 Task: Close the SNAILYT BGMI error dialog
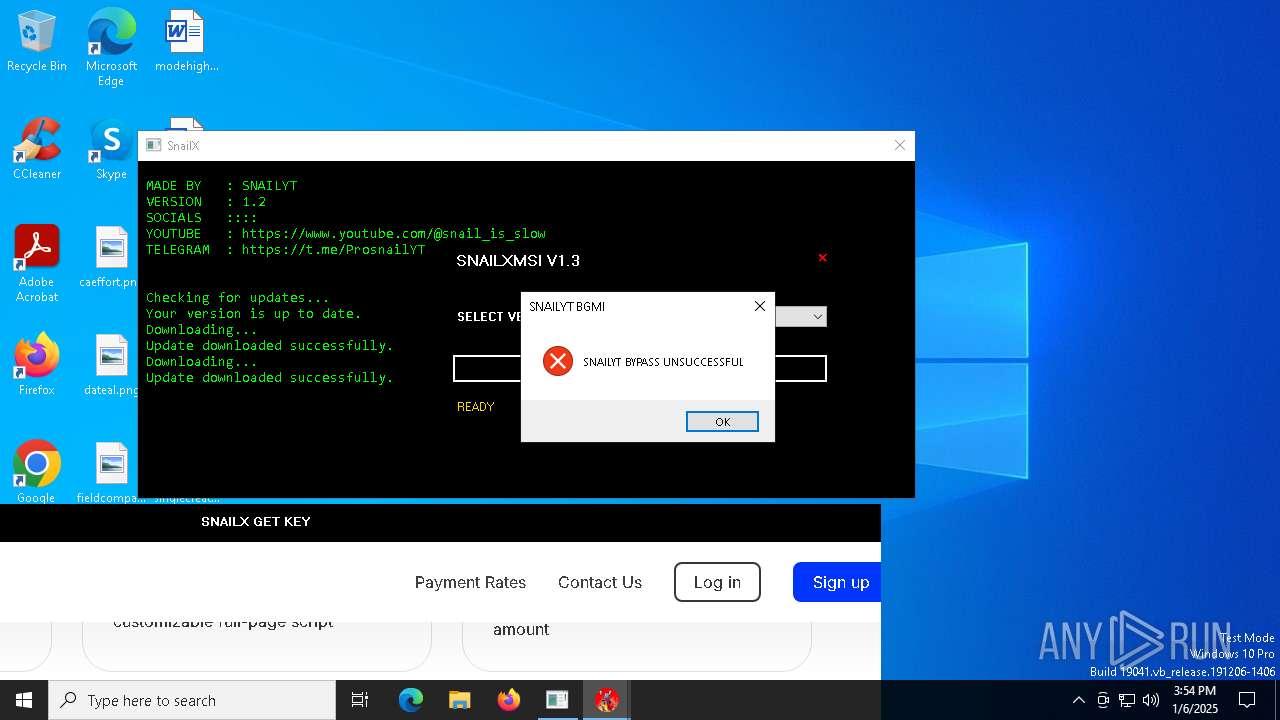click(x=759, y=306)
